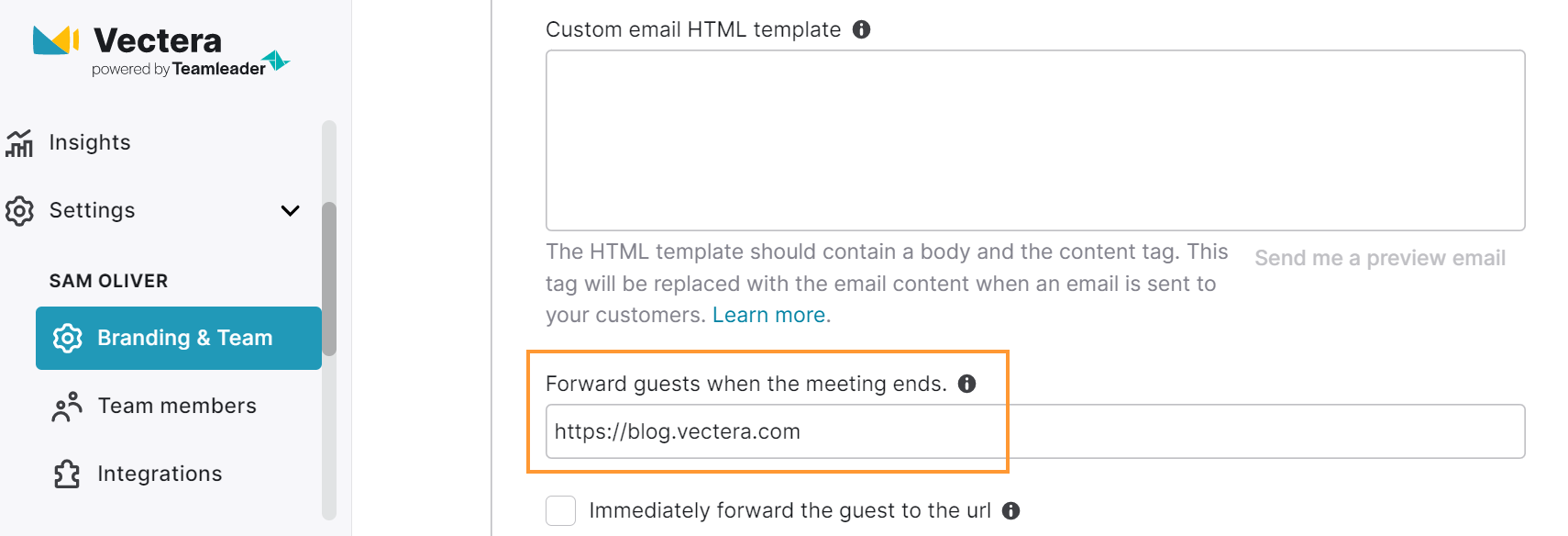Click info icon beside Forward guests label
Viewport: 1568px width, 536px height.
coord(966,384)
